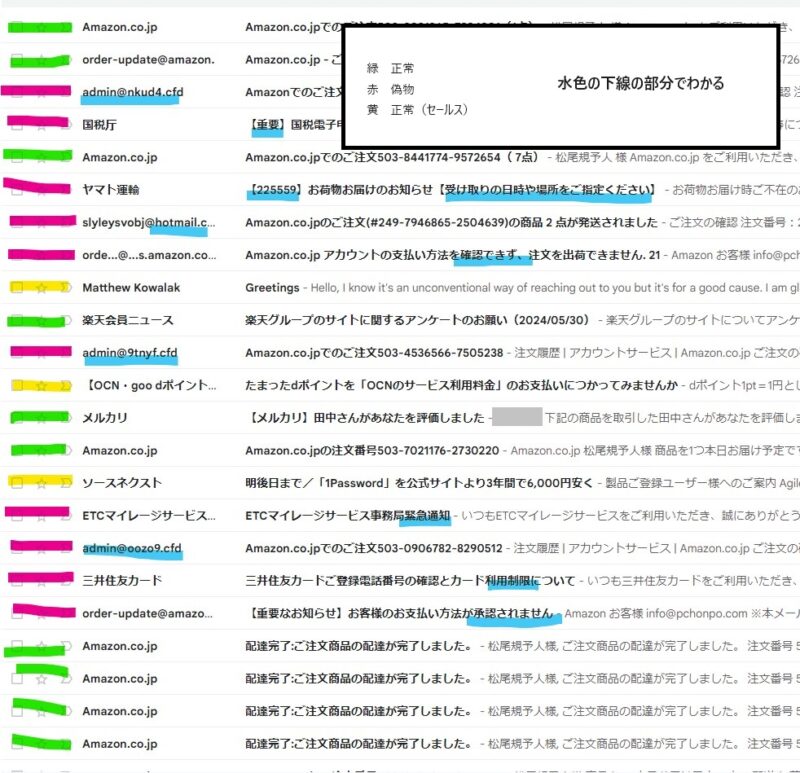Mark OCN goo dポイント email as important
This screenshot has height=773, width=800.
pyautogui.click(x=66, y=385)
